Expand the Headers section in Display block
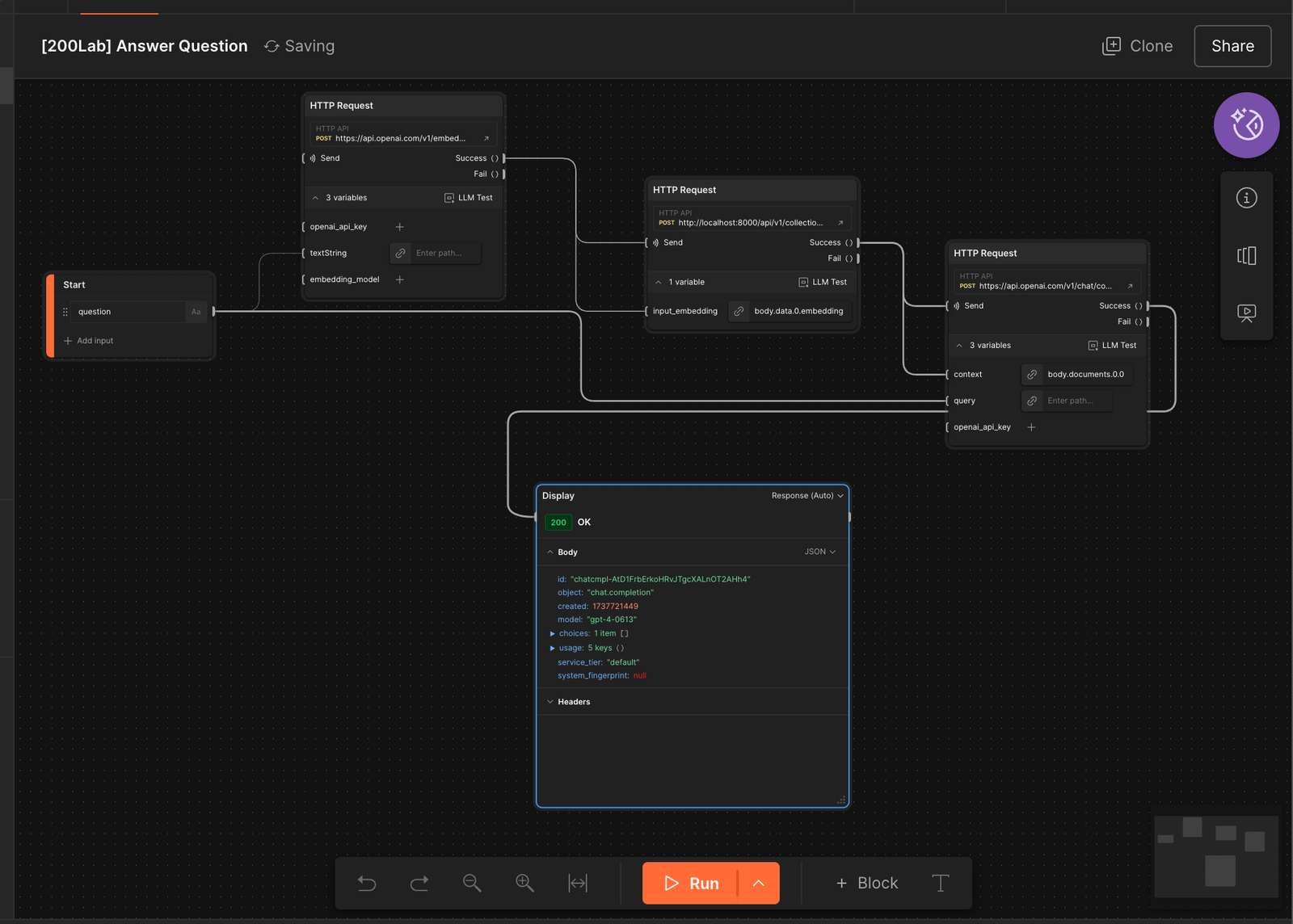Screen dimensions: 1293x924 pyautogui.click(x=551, y=702)
